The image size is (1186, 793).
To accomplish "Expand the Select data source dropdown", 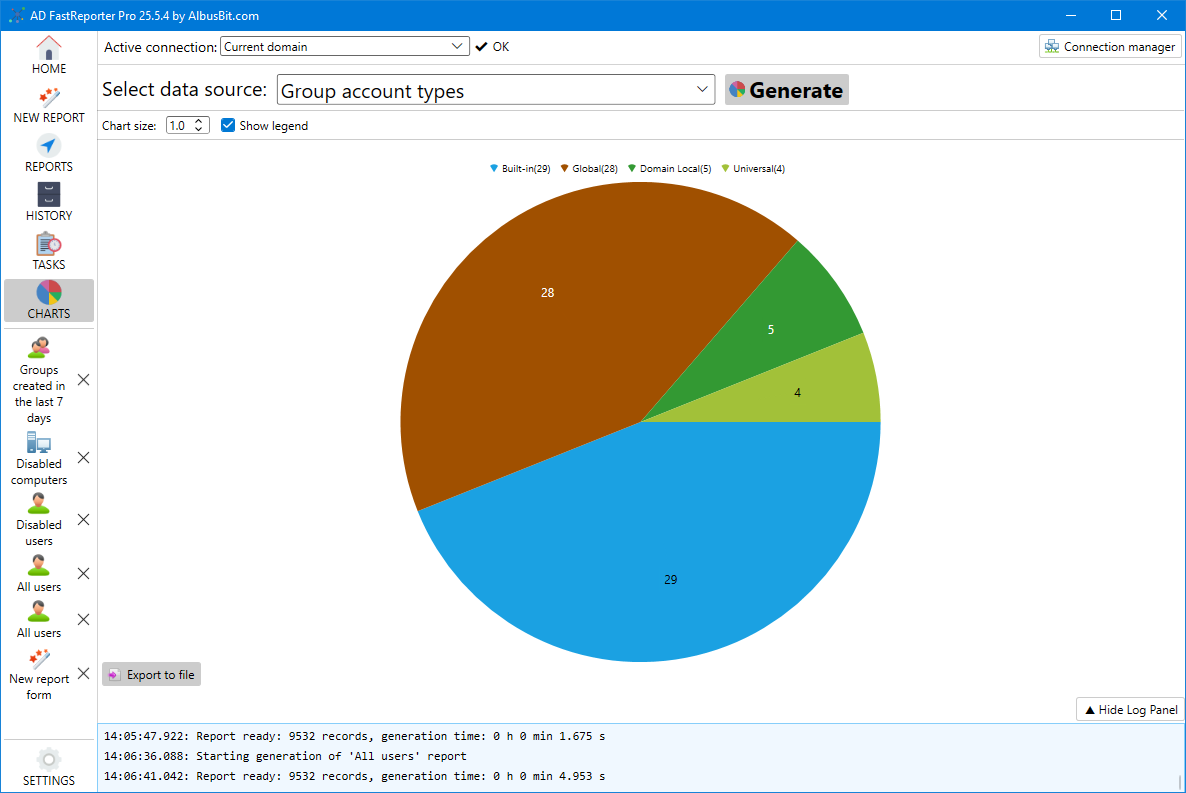I will point(701,89).
